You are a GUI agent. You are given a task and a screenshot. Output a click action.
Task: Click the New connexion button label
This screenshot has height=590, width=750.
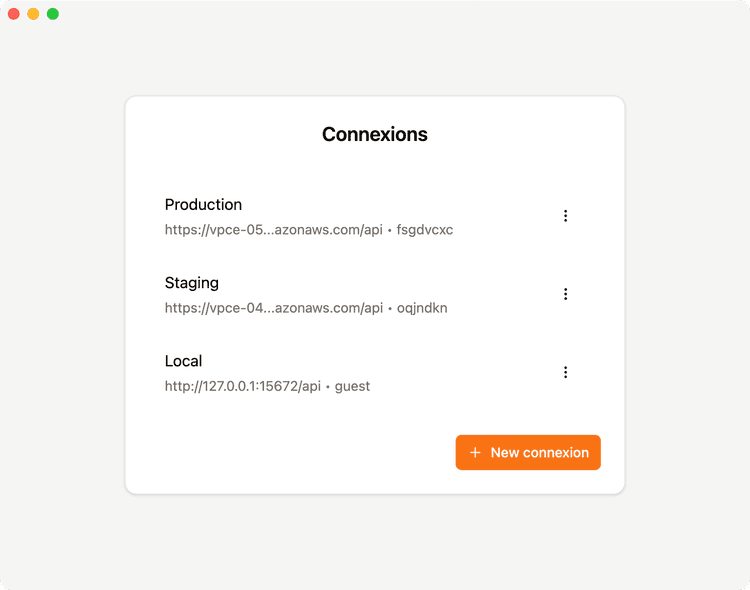coord(539,452)
